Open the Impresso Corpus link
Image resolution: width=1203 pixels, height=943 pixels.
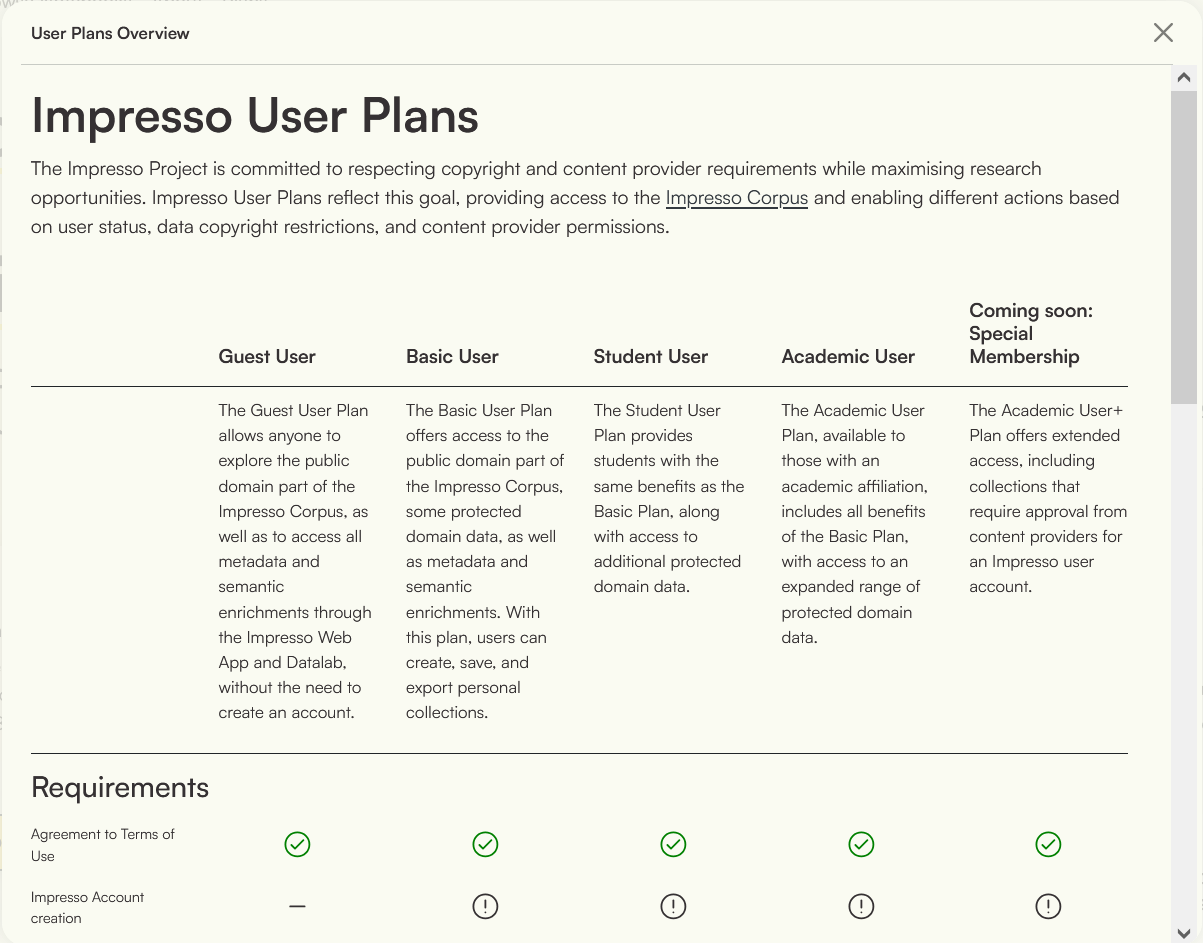(736, 197)
